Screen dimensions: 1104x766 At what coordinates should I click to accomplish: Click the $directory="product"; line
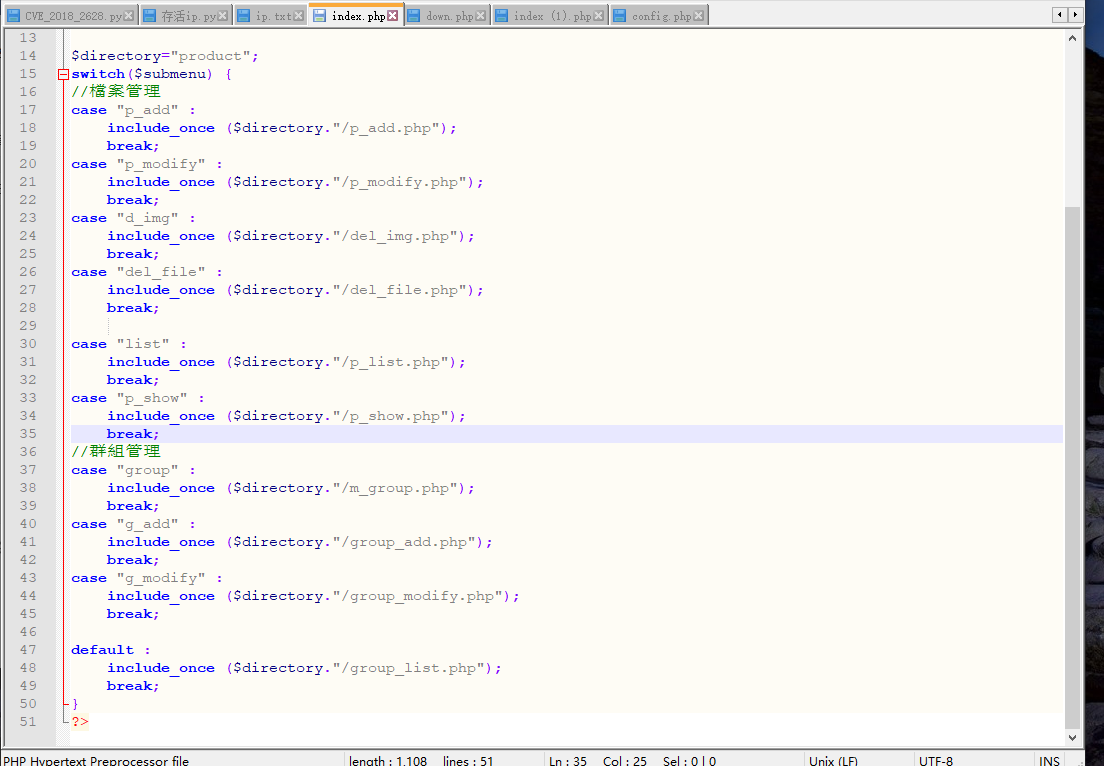click(x=165, y=56)
